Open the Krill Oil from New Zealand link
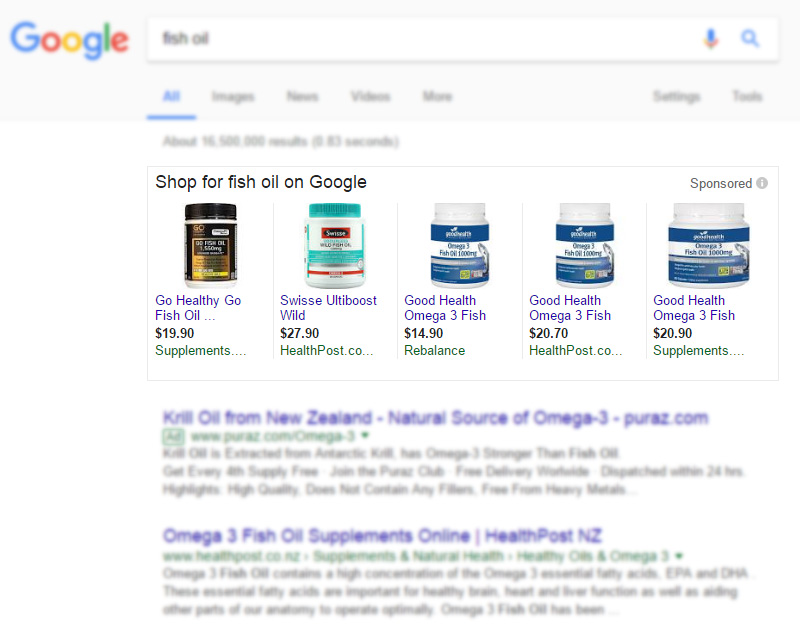 tap(435, 417)
